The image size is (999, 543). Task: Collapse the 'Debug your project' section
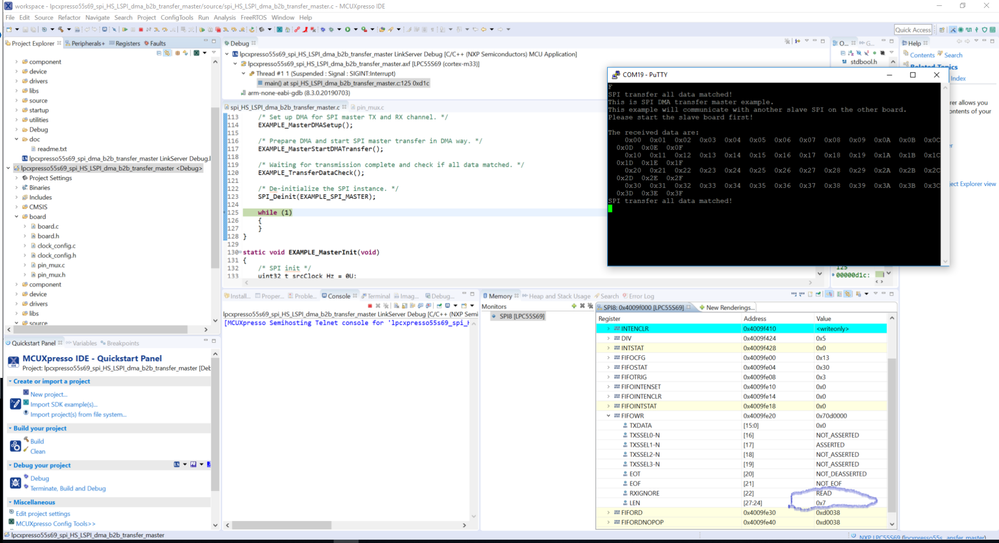(12, 466)
